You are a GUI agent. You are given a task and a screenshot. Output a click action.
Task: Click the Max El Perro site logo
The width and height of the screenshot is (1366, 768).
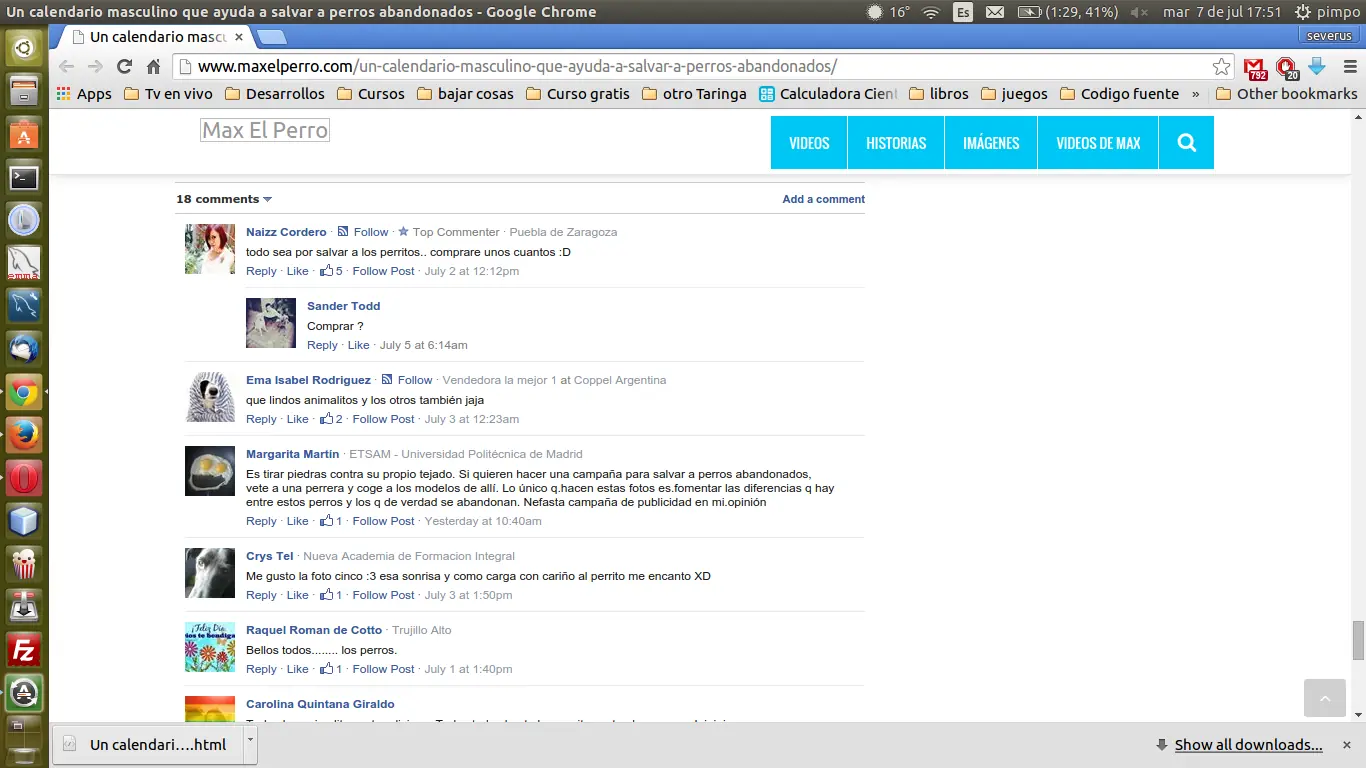point(265,130)
